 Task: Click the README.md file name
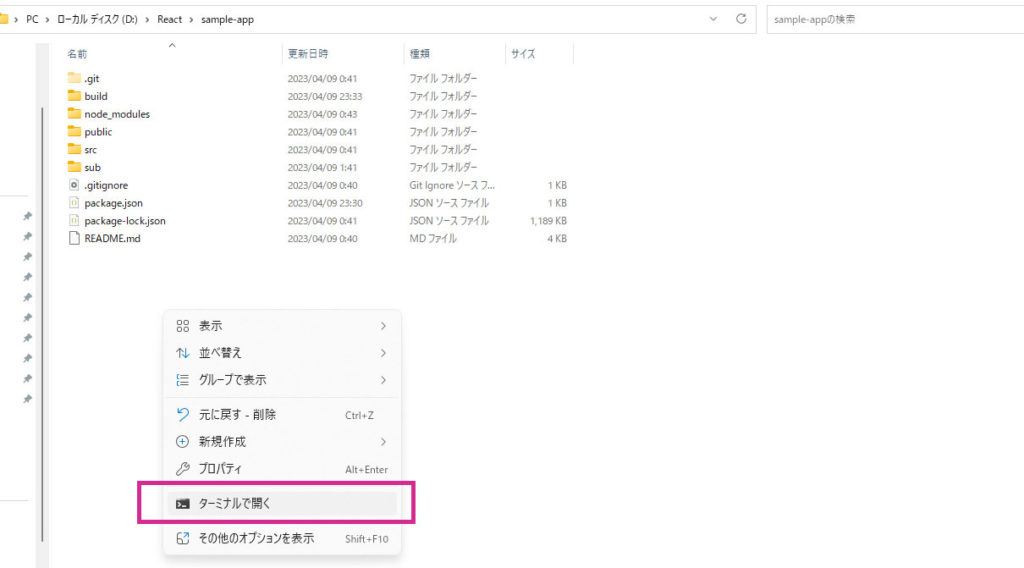click(x=112, y=238)
